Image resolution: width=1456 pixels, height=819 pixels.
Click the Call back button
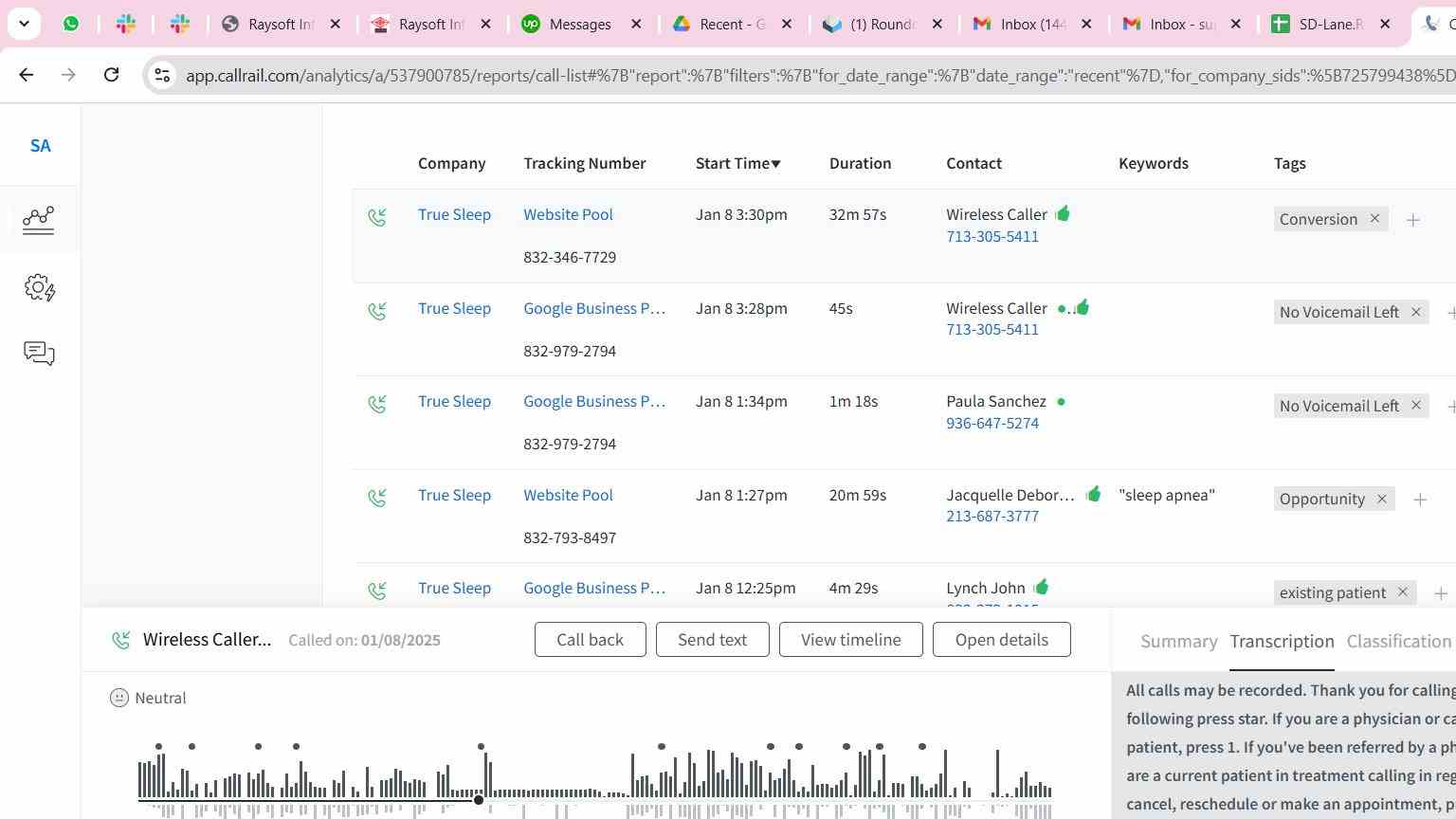590,640
